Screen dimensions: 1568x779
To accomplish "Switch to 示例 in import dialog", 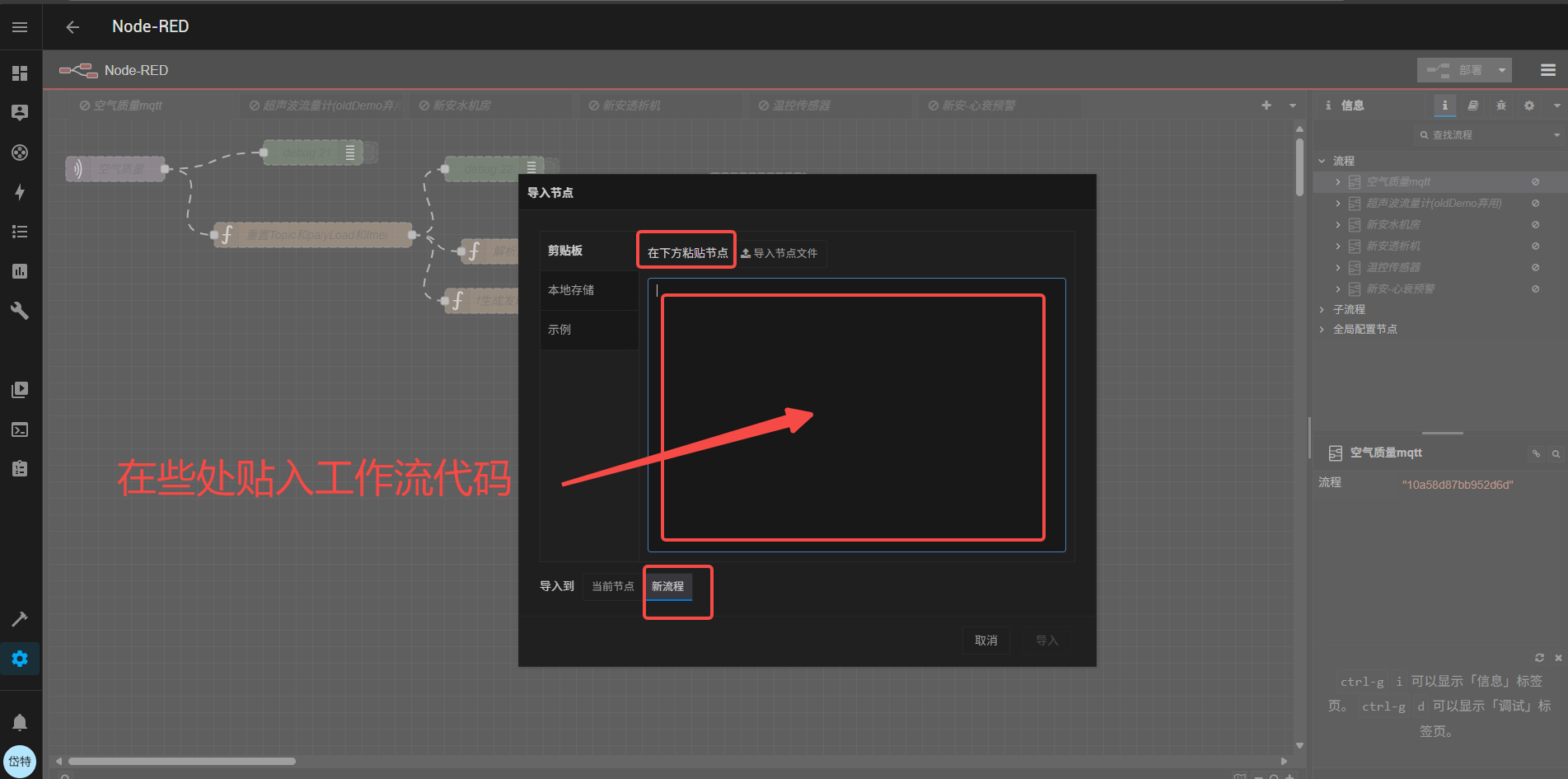I will coord(559,330).
